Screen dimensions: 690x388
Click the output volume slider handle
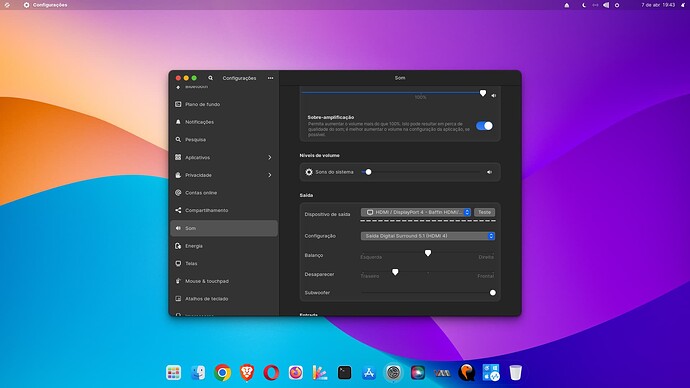point(483,93)
